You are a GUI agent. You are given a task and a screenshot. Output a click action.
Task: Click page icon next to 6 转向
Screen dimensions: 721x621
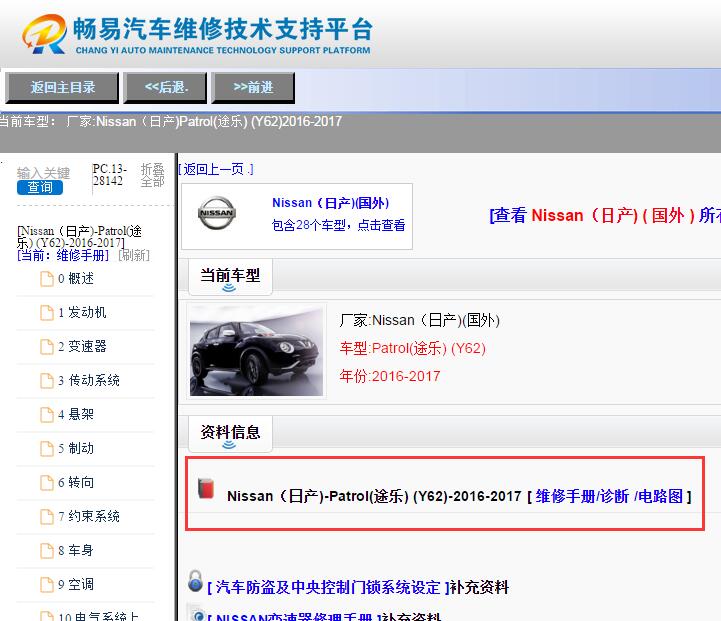click(47, 483)
